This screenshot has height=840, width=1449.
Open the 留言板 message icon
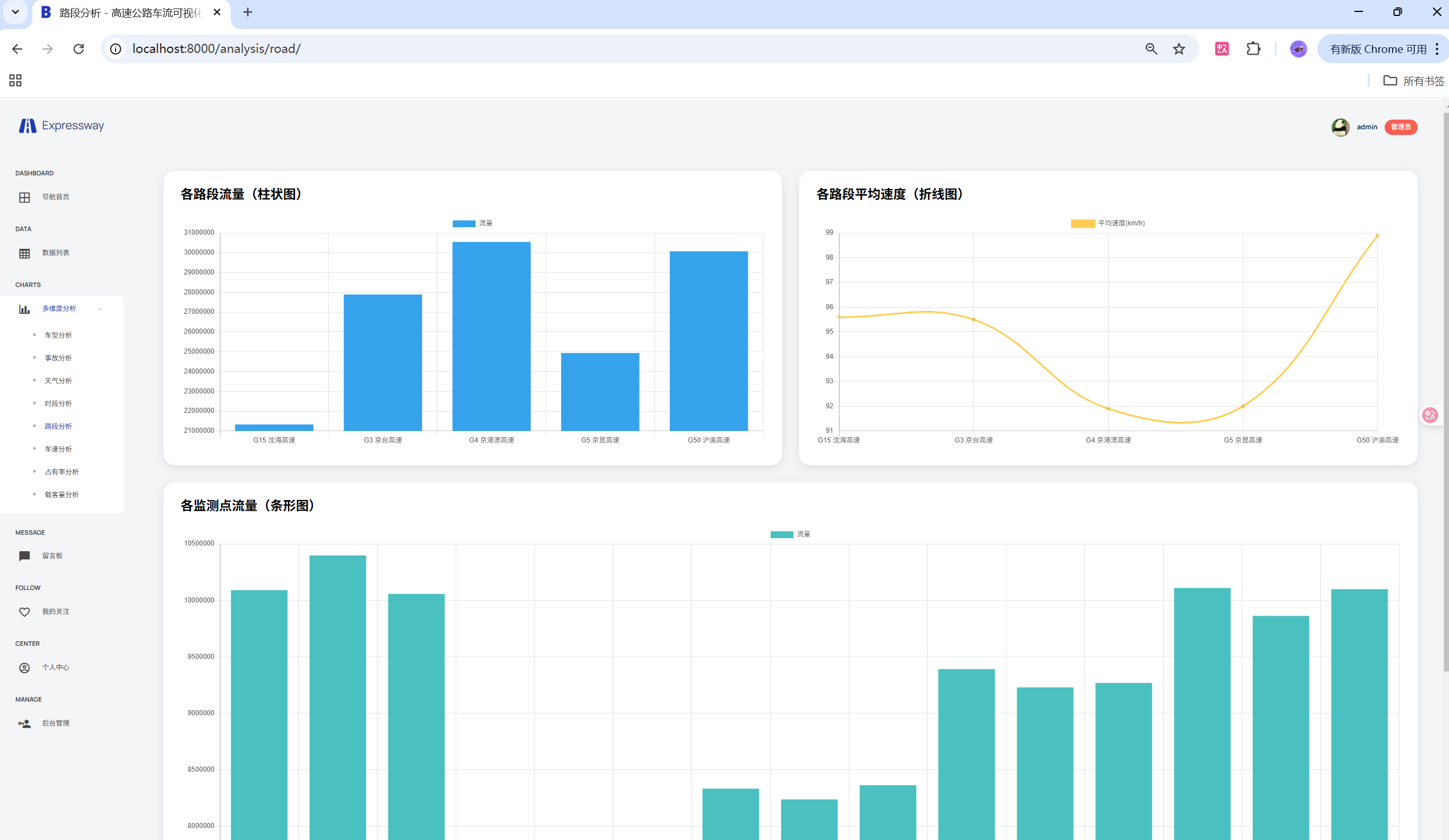tap(24, 556)
